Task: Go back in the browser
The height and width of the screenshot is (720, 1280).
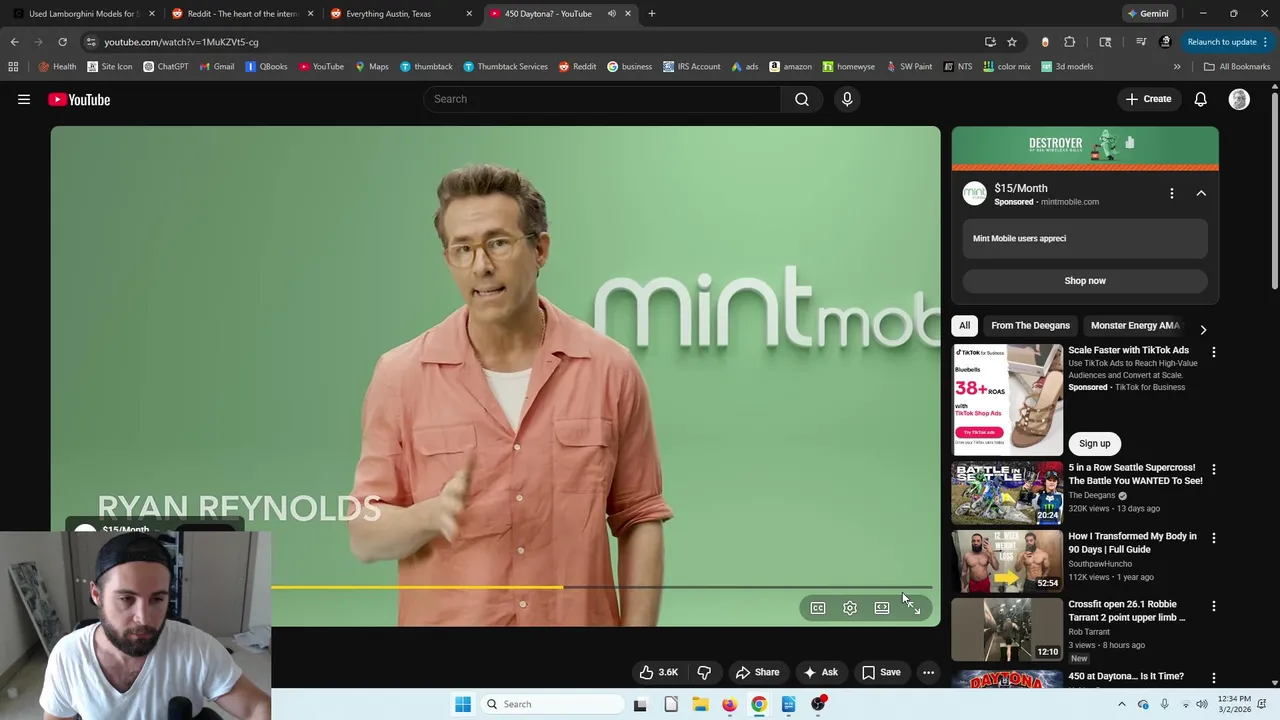Action: point(14,42)
